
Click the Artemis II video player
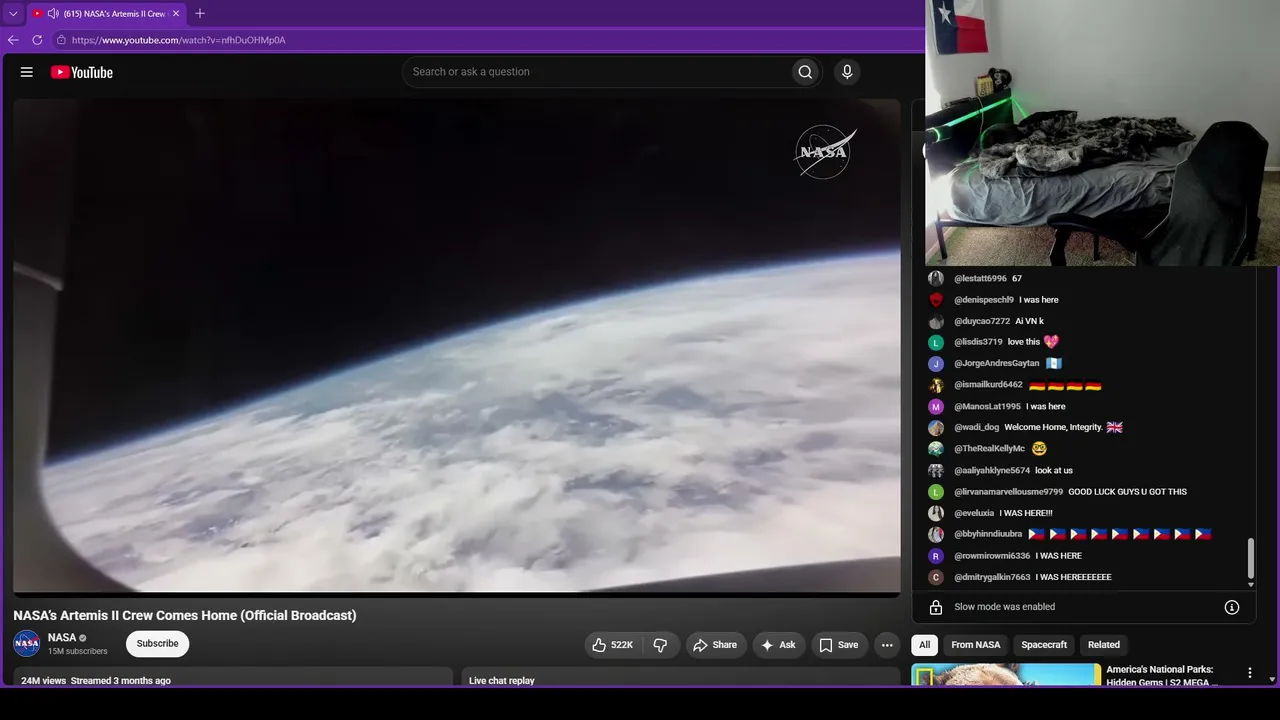click(457, 346)
